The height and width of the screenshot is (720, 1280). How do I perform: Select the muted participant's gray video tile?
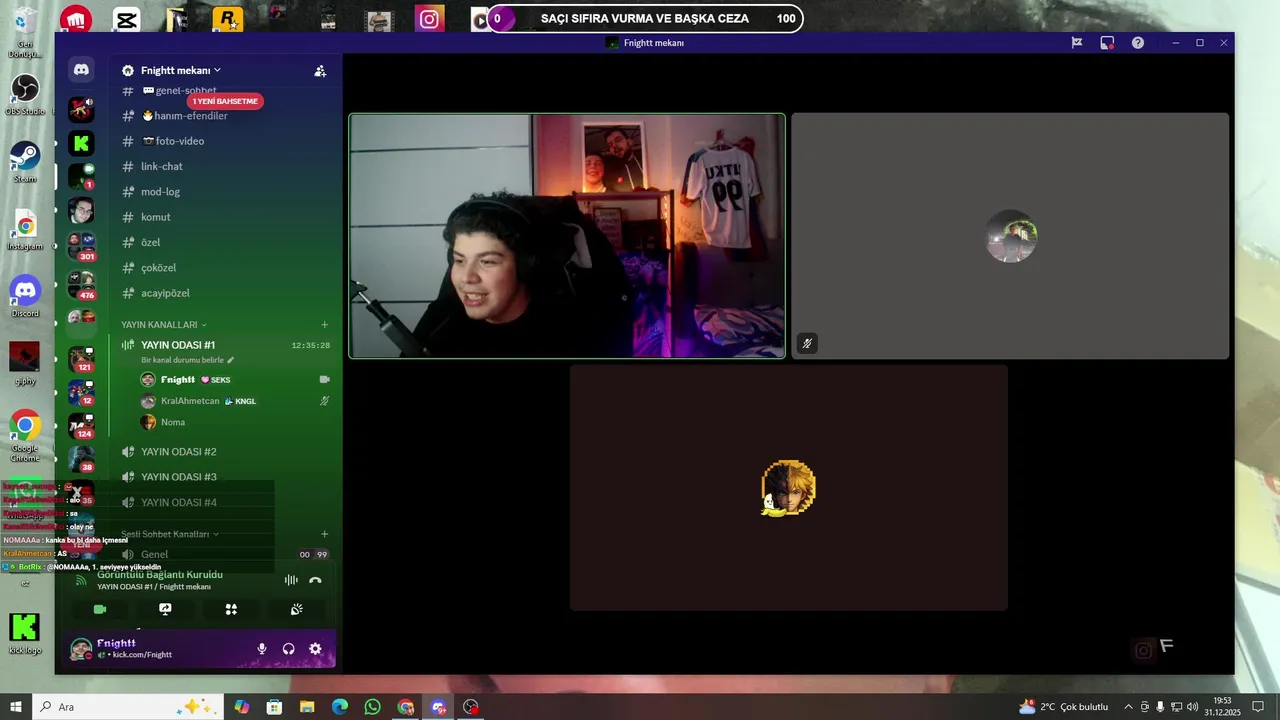(1010, 236)
